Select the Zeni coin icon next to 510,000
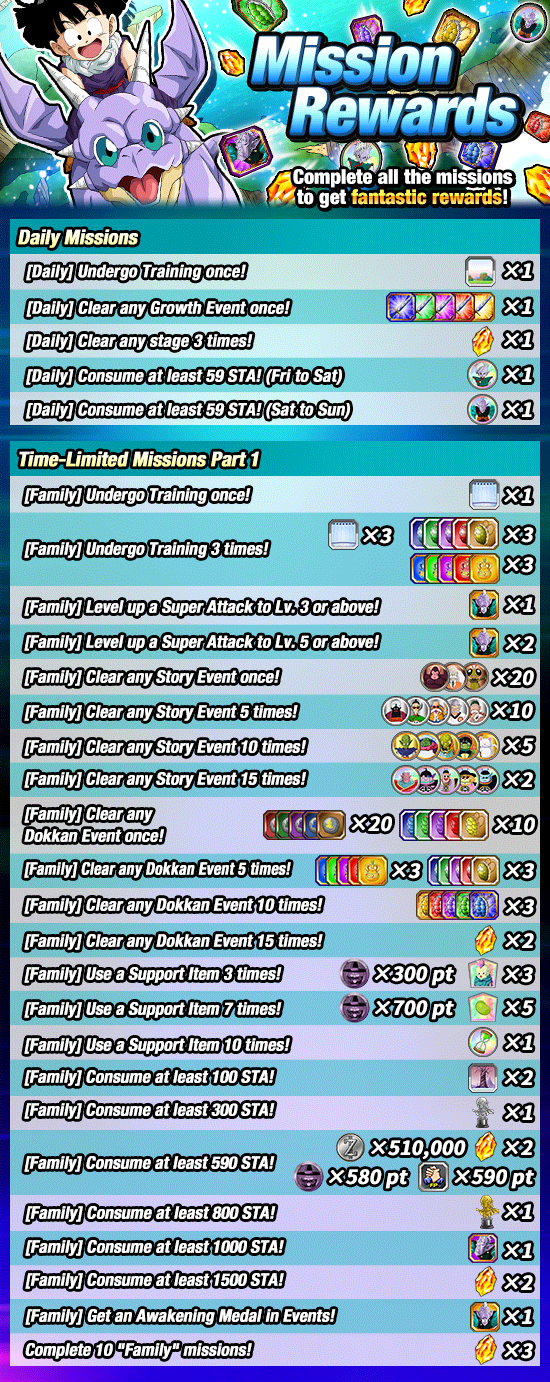This screenshot has height=1382, width=550. coord(349,1146)
